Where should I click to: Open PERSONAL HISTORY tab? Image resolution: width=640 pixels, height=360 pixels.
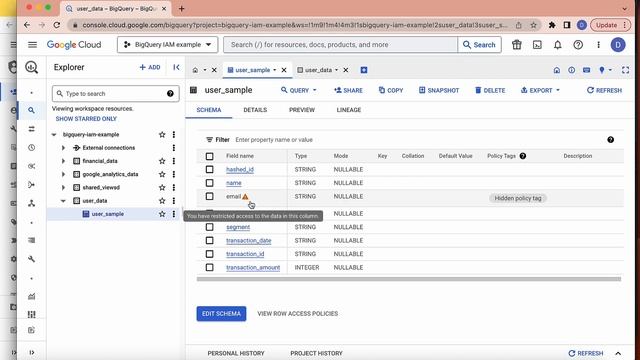tap(236, 353)
